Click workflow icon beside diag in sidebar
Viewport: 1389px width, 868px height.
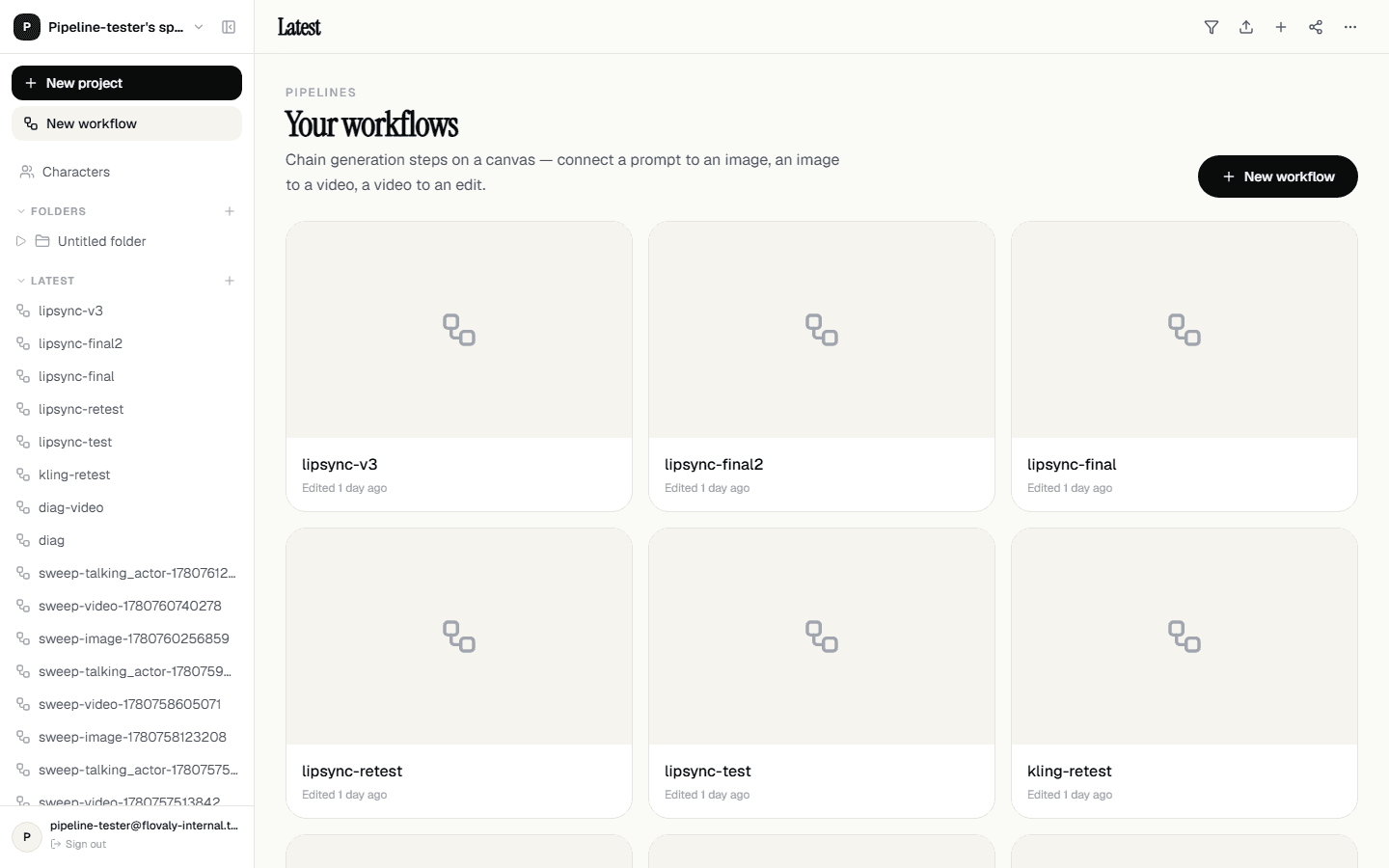point(23,540)
